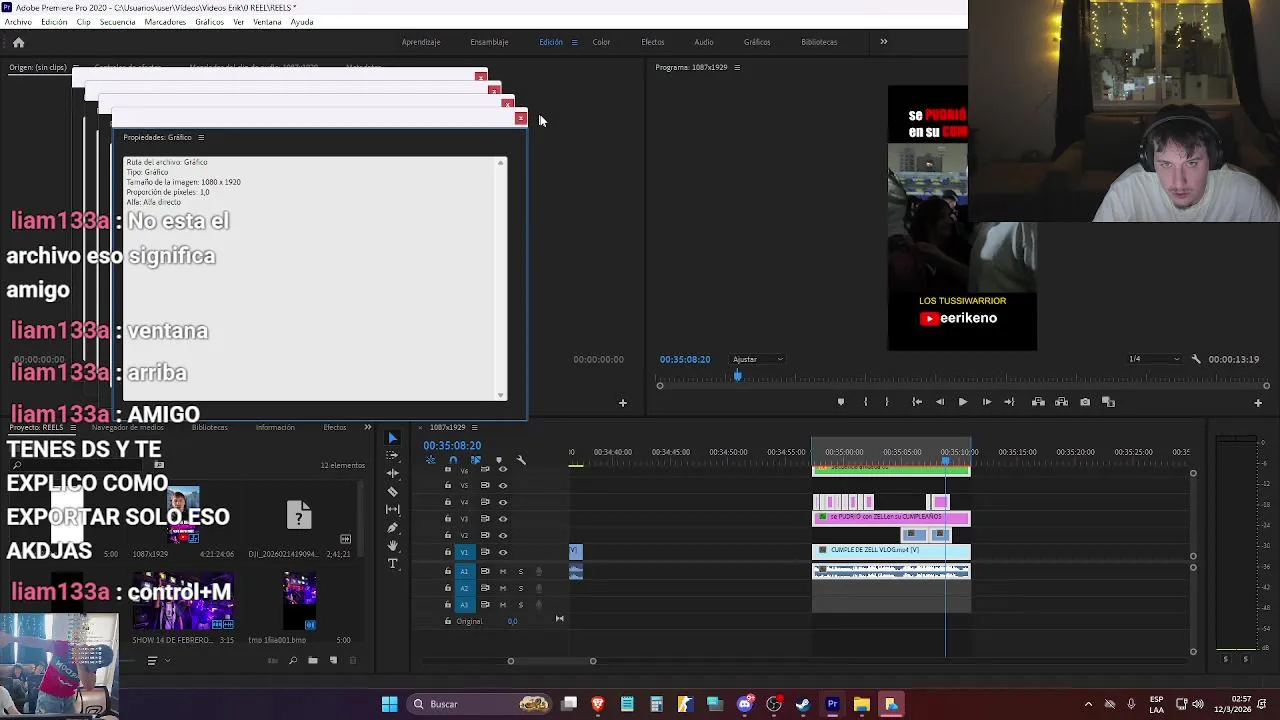Mark Out point in Program monitor
This screenshot has height=720, width=1280.
(x=887, y=402)
